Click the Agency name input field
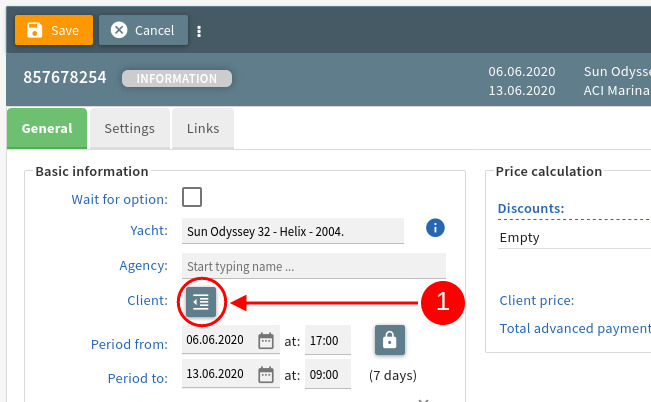The width and height of the screenshot is (651, 402). point(314,266)
